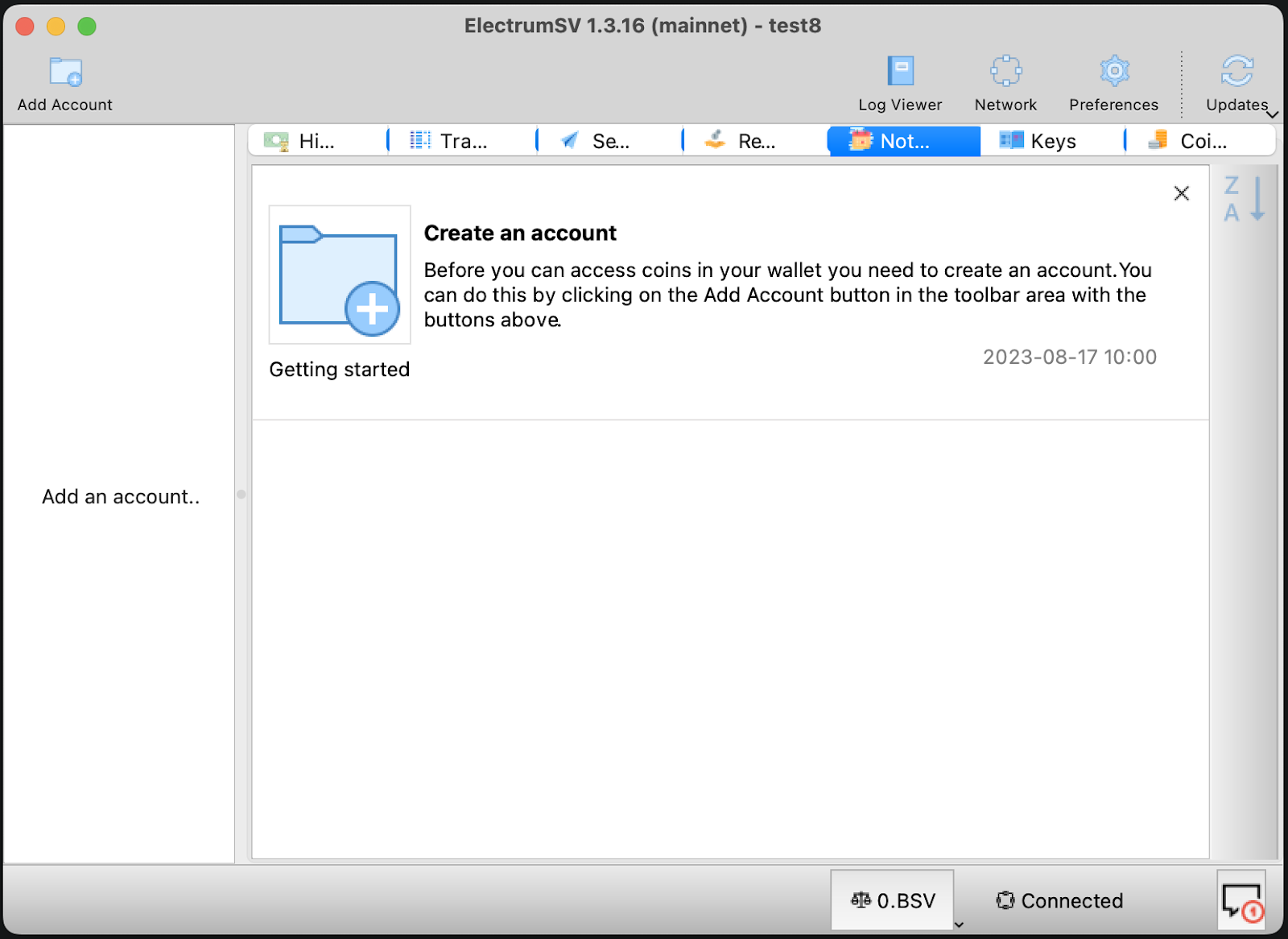The height and width of the screenshot is (939, 1288).
Task: Click the 'Create an account' heading
Action: coord(520,233)
